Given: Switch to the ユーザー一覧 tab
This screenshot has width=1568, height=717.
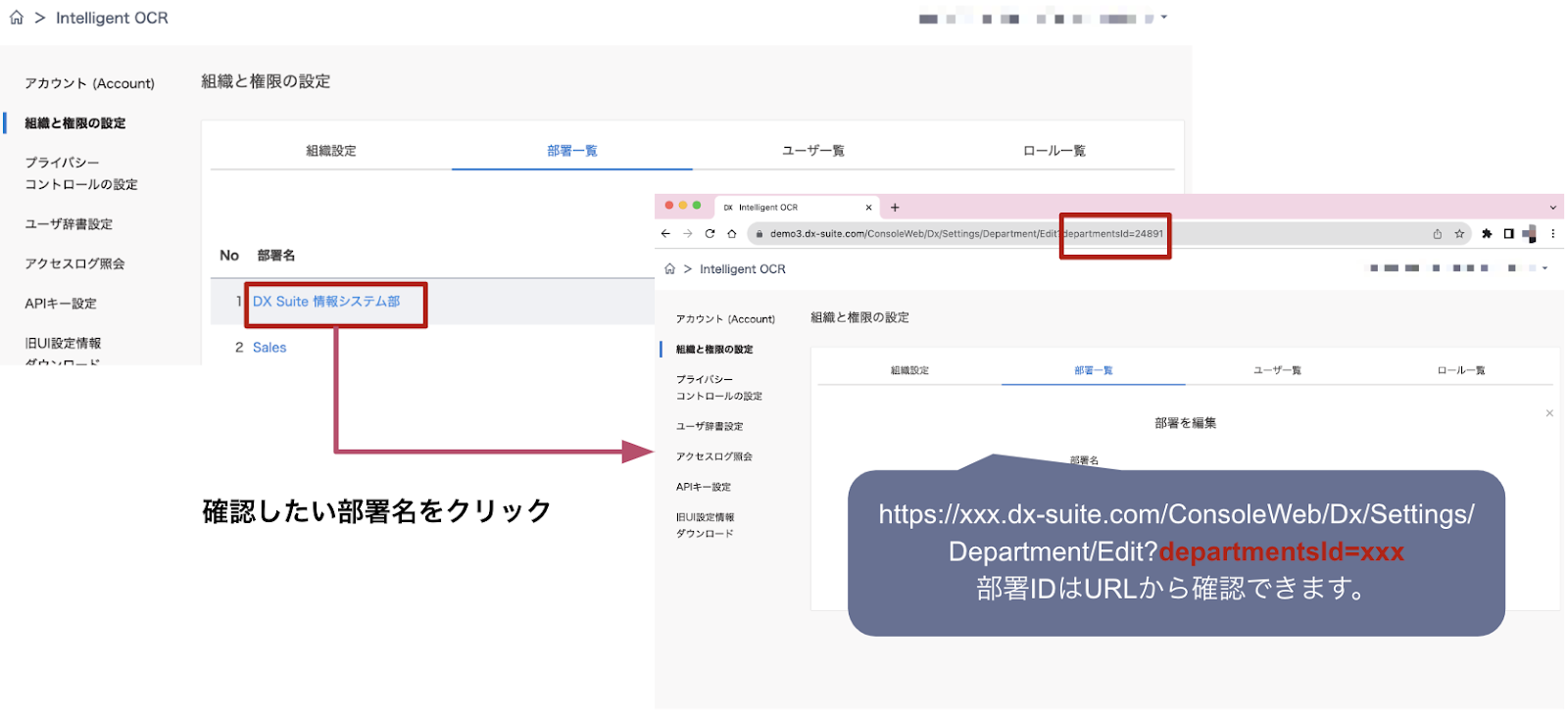Looking at the screenshot, I should pos(812,151).
